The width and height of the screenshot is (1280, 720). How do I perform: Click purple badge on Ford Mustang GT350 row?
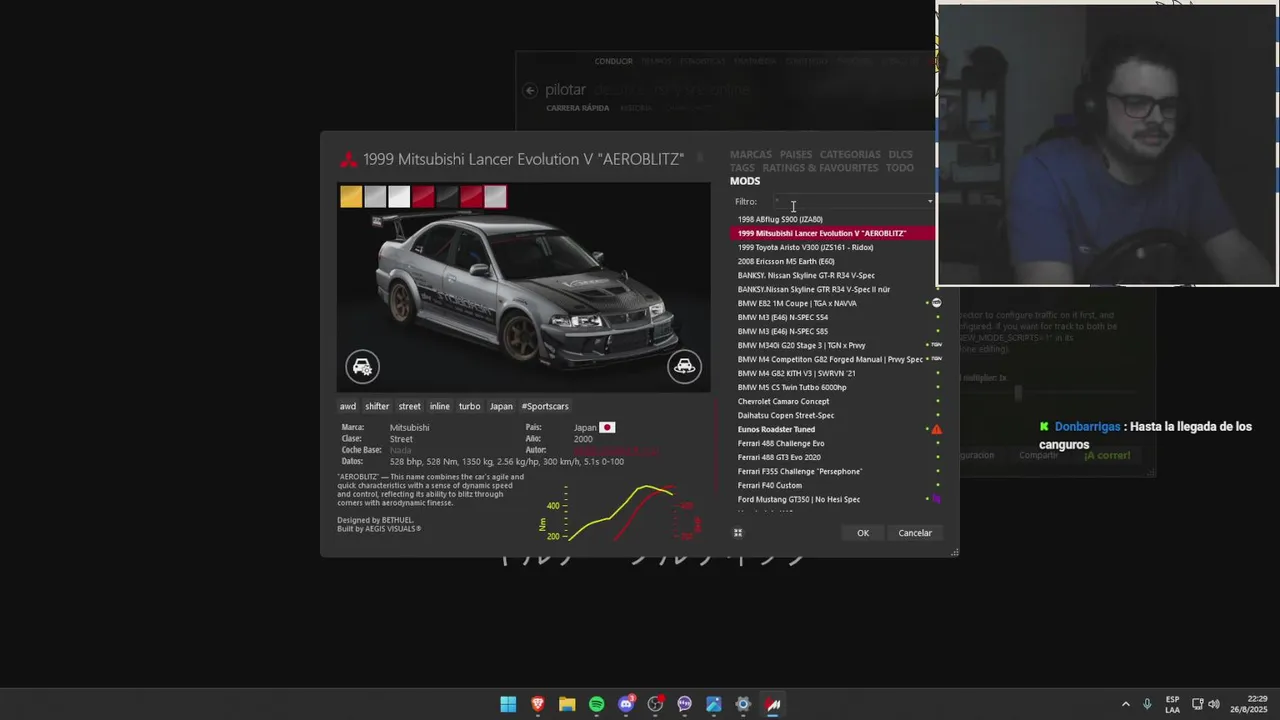(x=937, y=499)
